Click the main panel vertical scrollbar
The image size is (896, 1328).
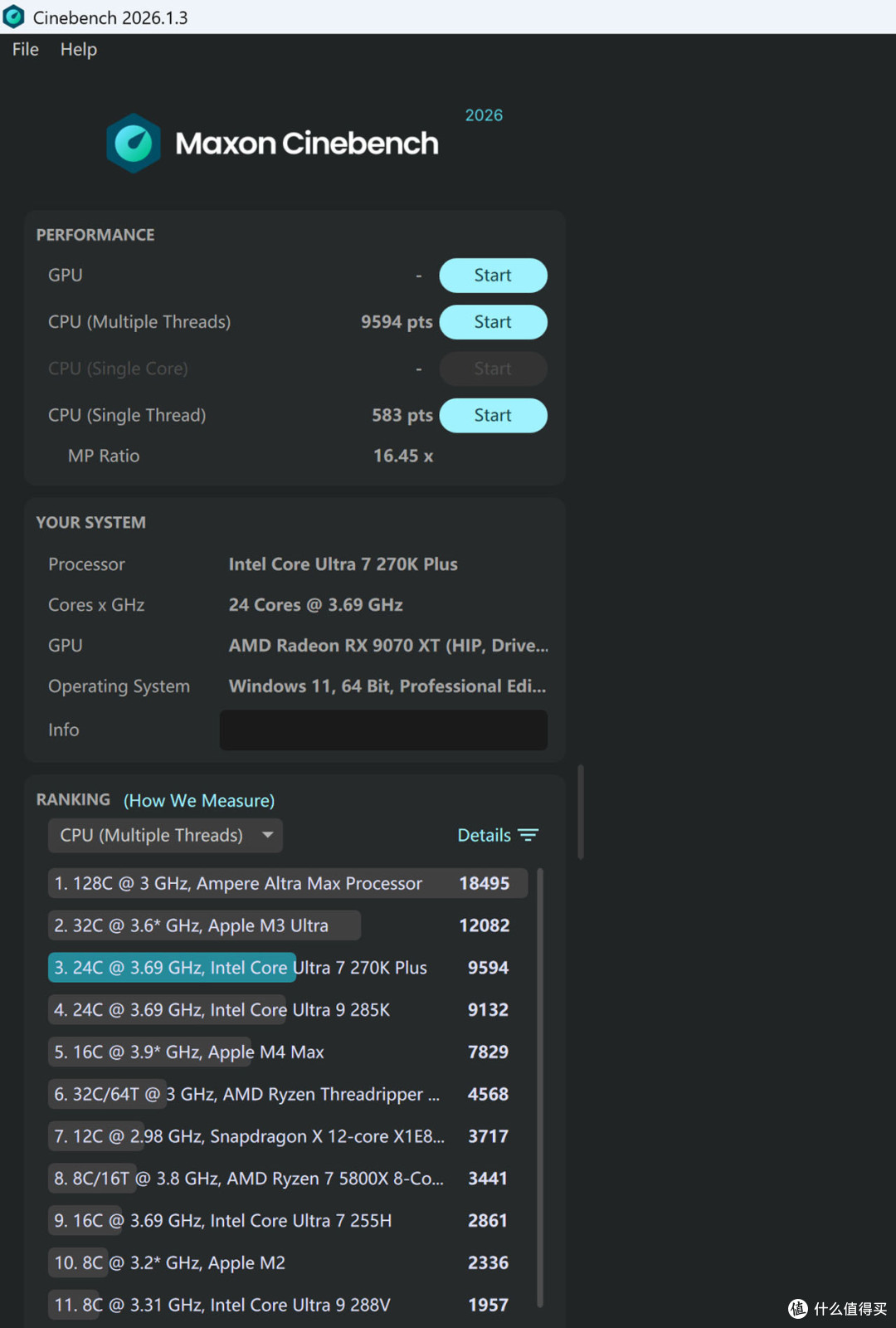tap(581, 812)
